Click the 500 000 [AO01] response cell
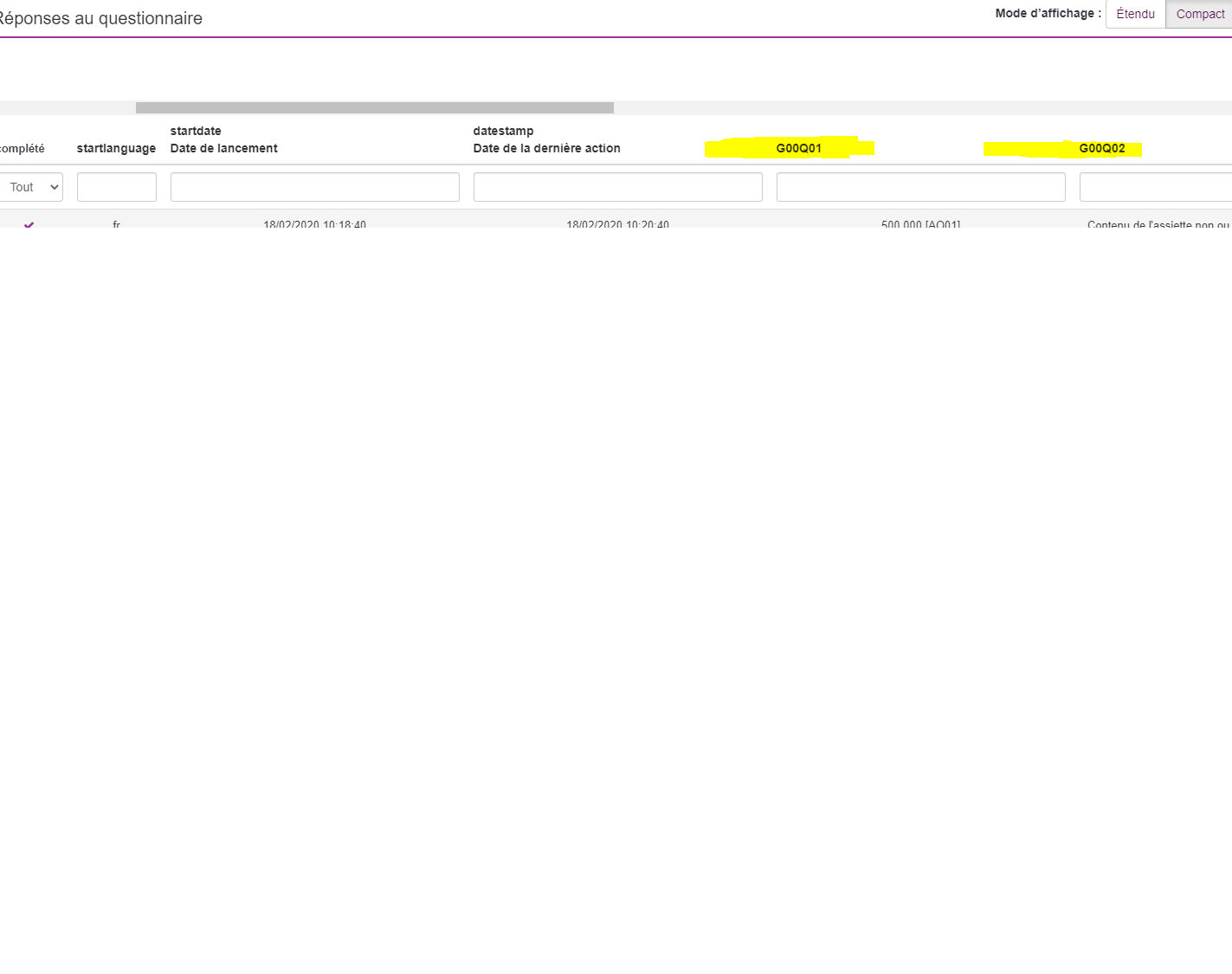Screen dimensions: 1232x974 [x=920, y=223]
